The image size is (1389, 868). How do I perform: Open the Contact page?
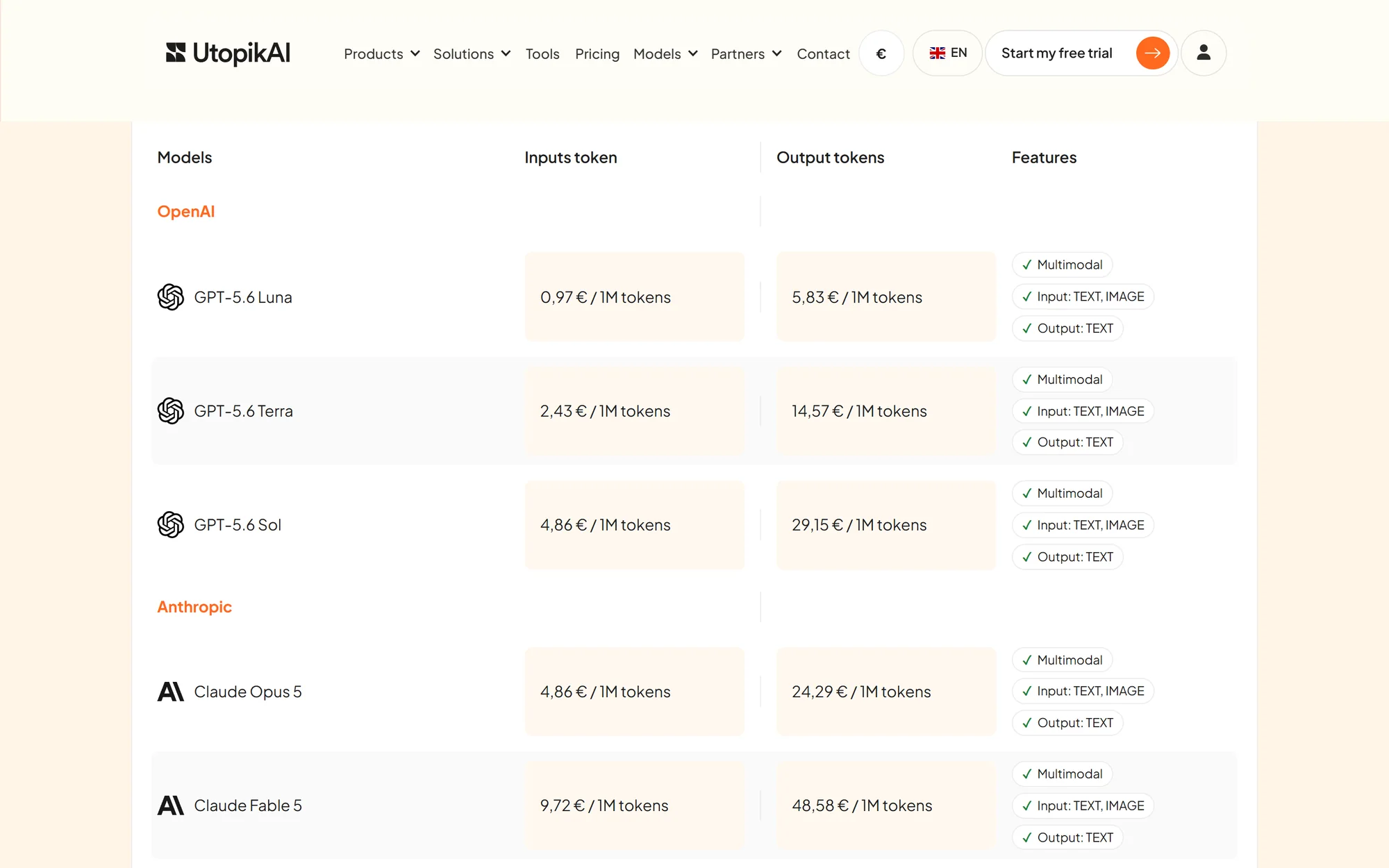pyautogui.click(x=823, y=53)
